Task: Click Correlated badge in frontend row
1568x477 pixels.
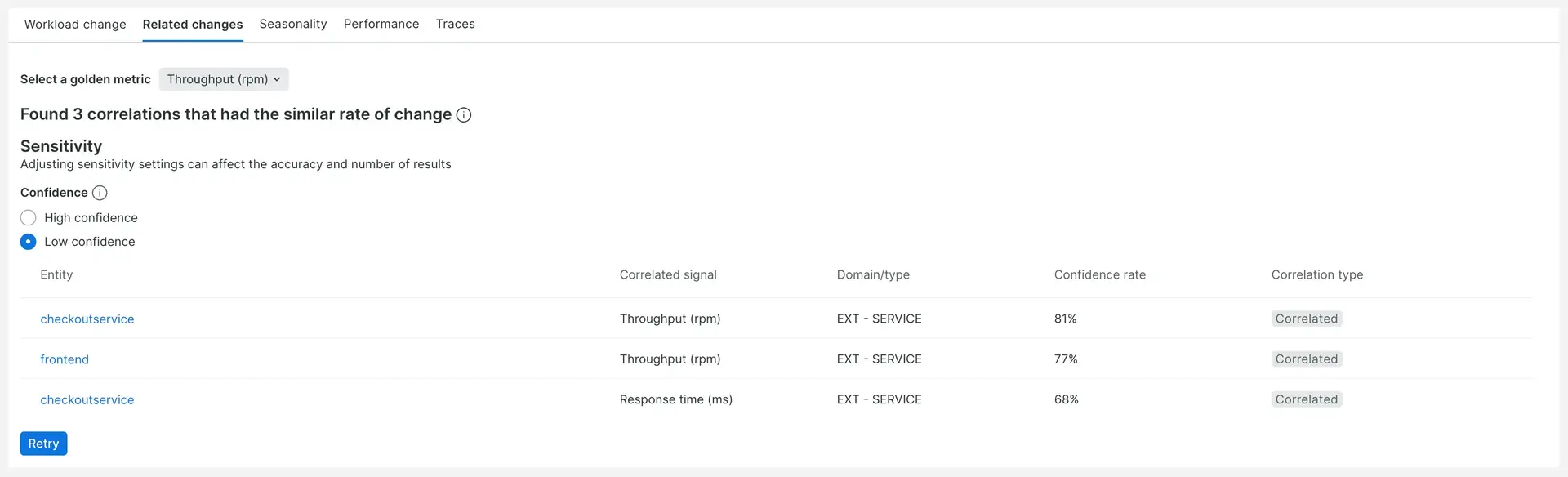Action: coord(1306,359)
